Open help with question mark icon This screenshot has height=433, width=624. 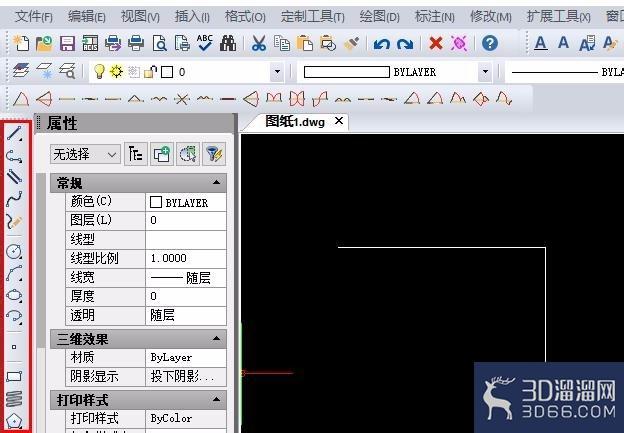[x=490, y=43]
